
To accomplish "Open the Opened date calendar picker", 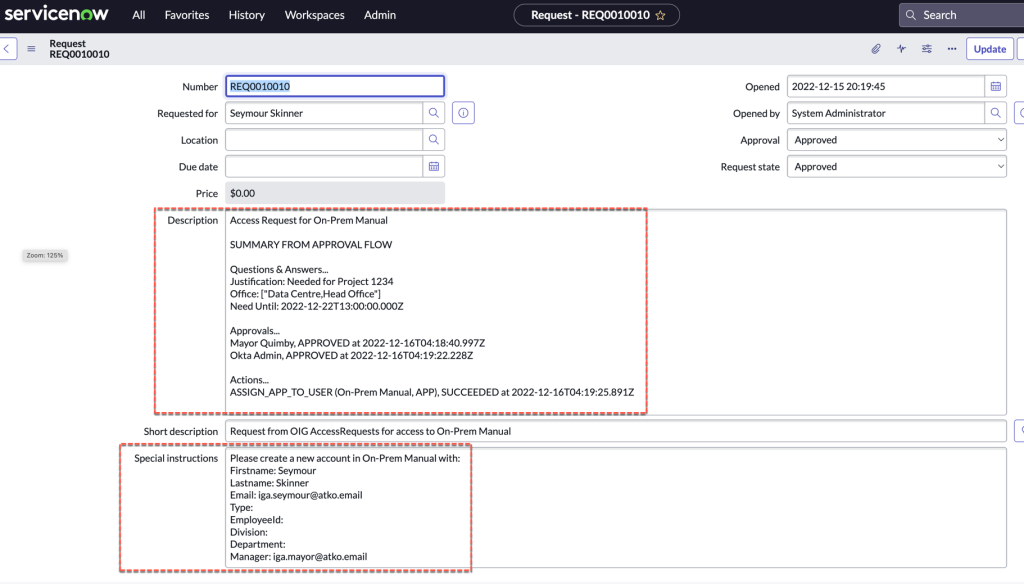I will [x=996, y=87].
